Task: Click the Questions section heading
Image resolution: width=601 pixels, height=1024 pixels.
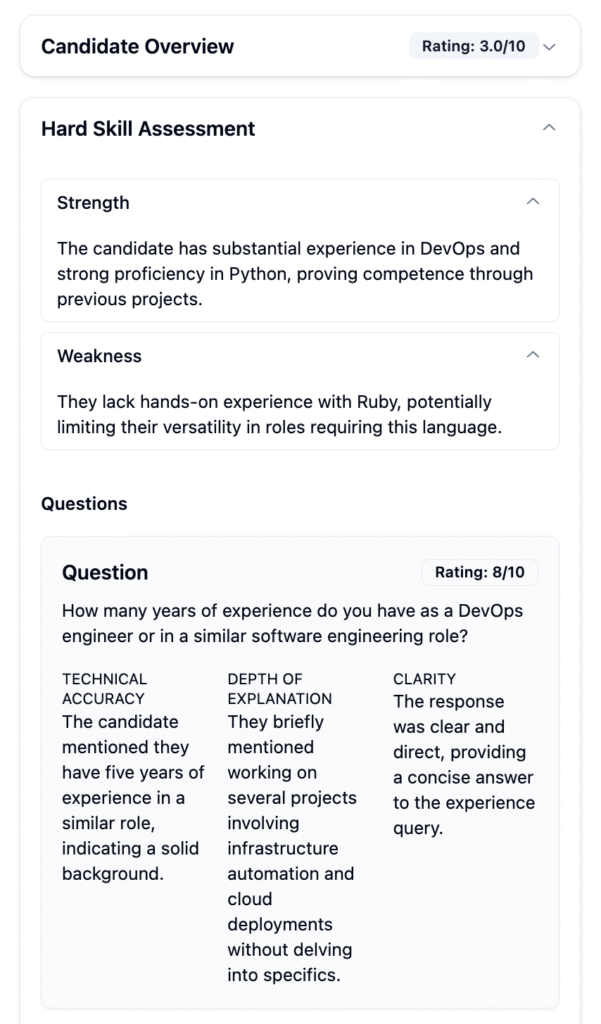Action: (x=84, y=504)
